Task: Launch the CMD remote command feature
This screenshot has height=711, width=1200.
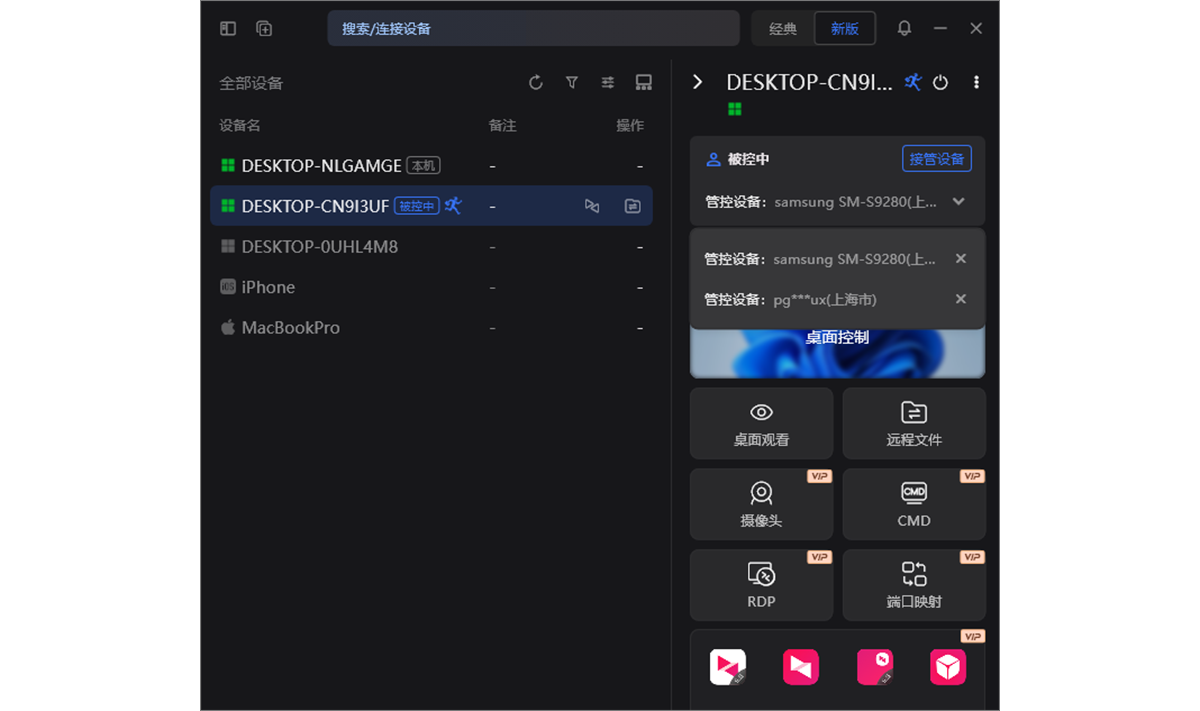Action: pyautogui.click(x=913, y=503)
